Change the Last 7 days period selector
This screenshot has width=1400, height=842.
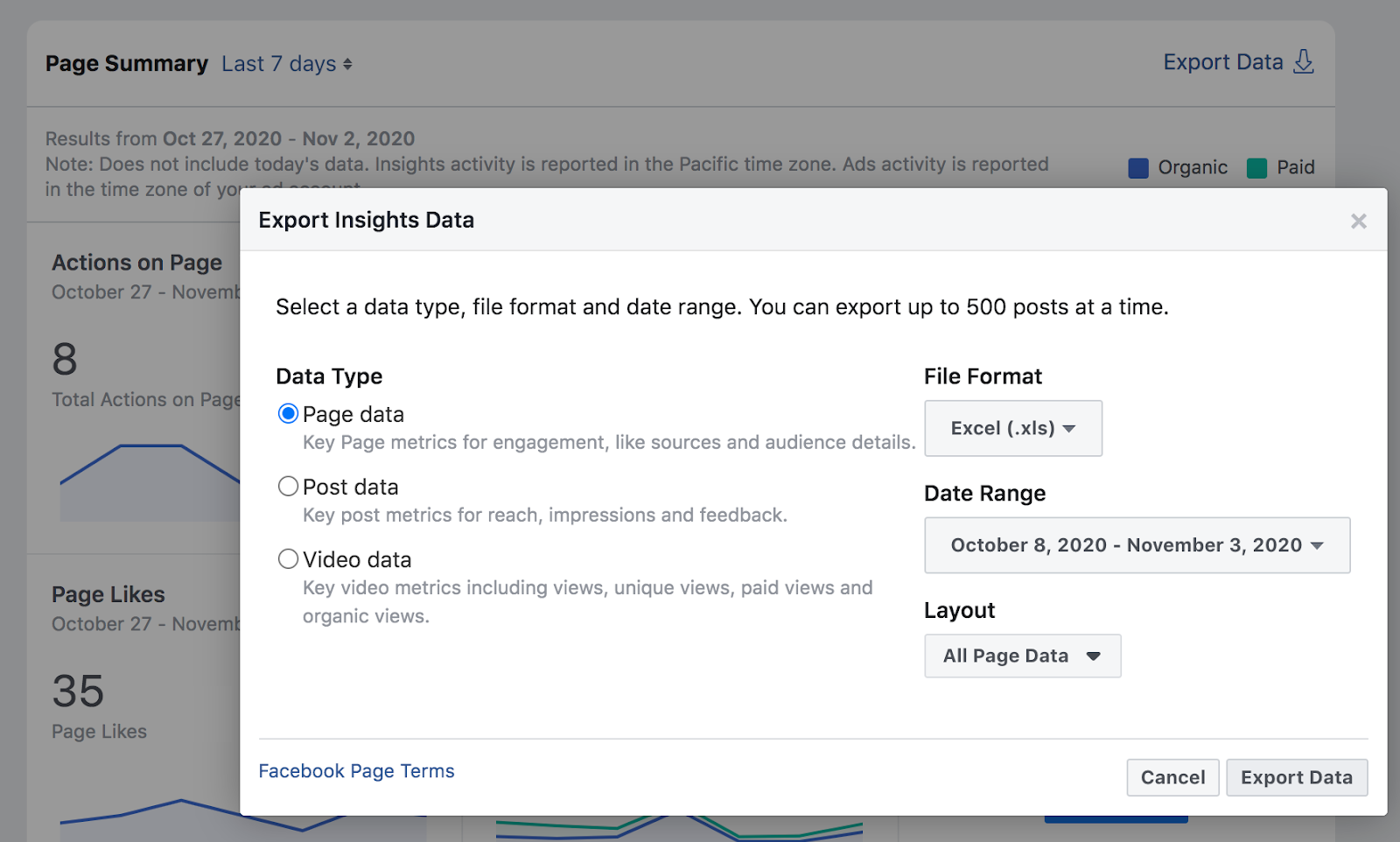286,64
